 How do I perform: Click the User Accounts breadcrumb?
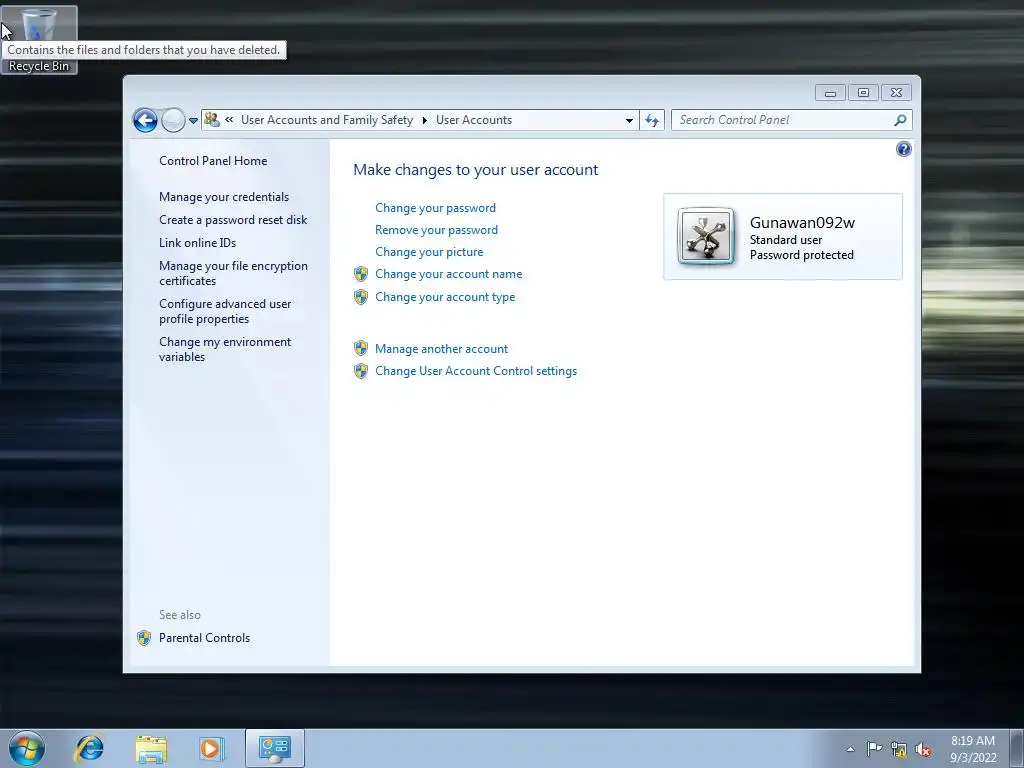click(x=474, y=120)
